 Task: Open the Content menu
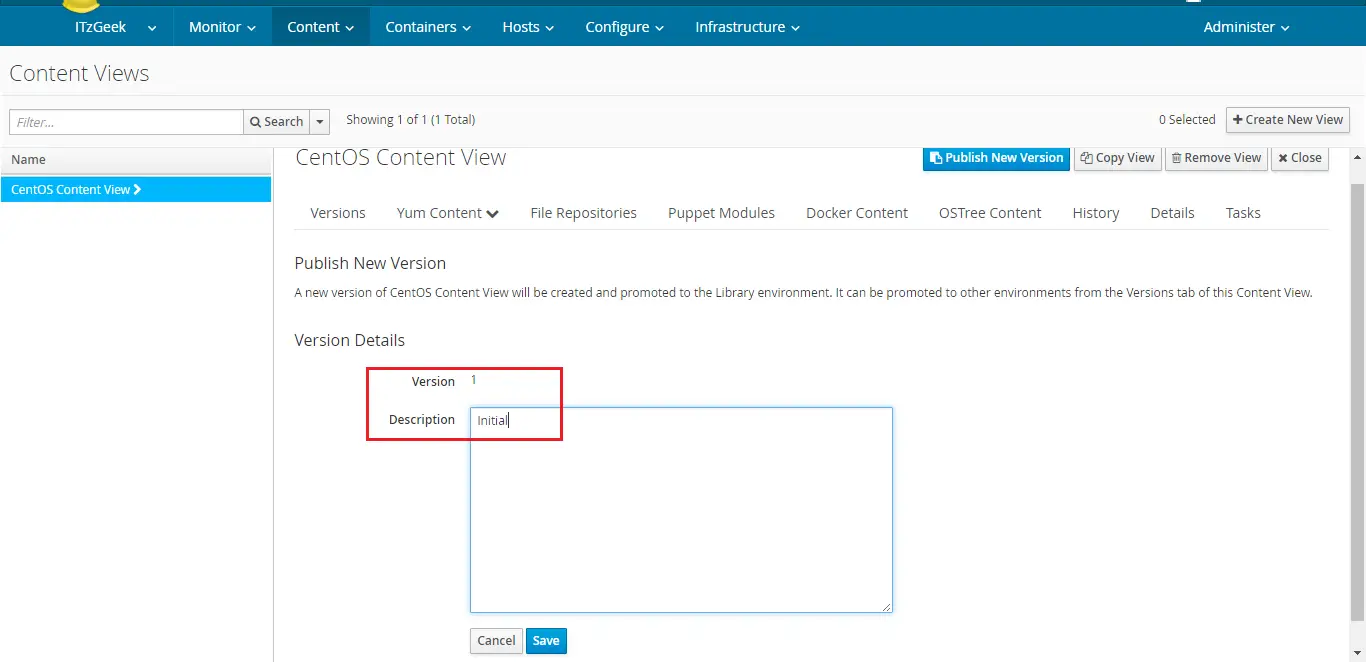320,27
